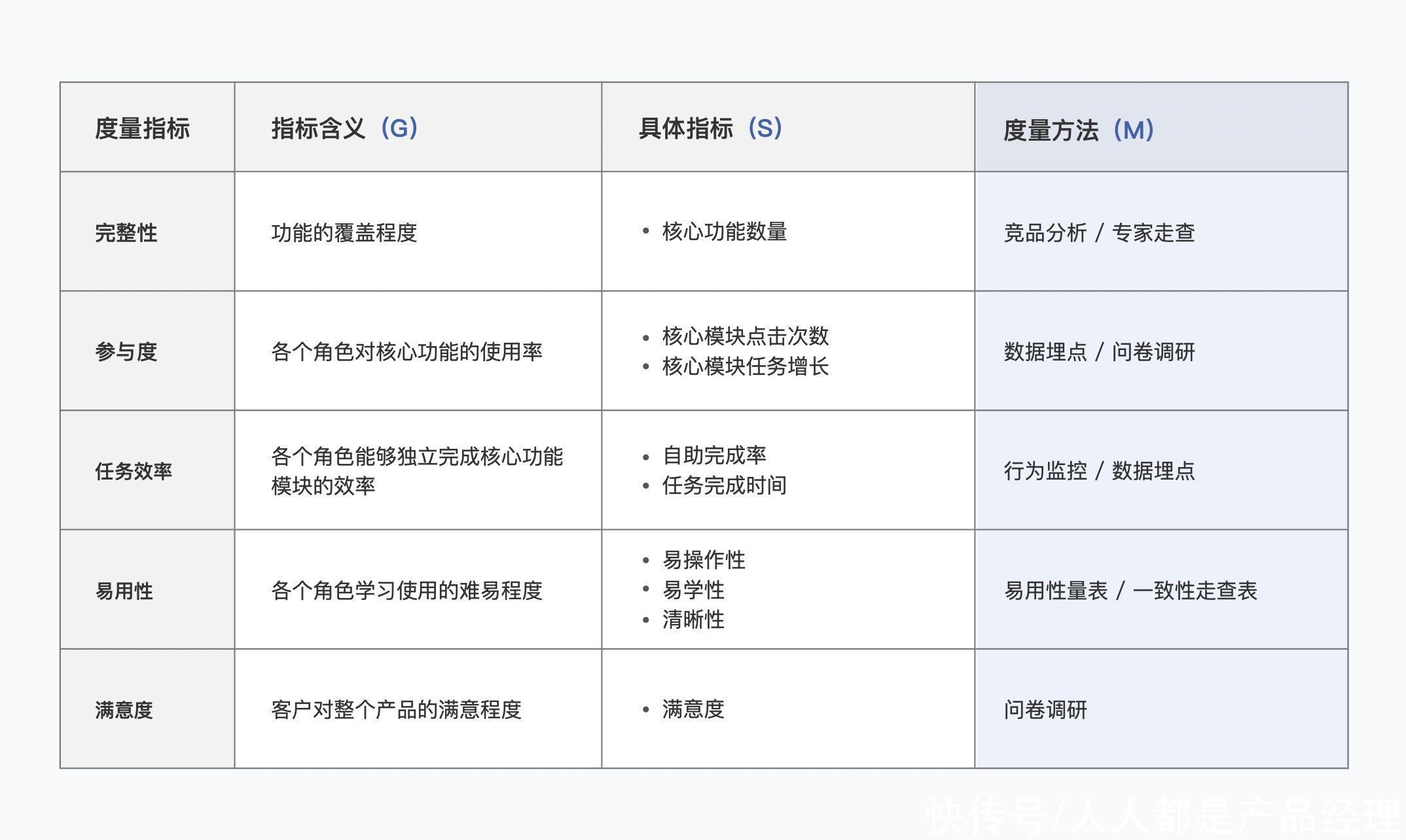Select the 任务效率 row label
Screen dimensions: 1406x840
tap(134, 471)
